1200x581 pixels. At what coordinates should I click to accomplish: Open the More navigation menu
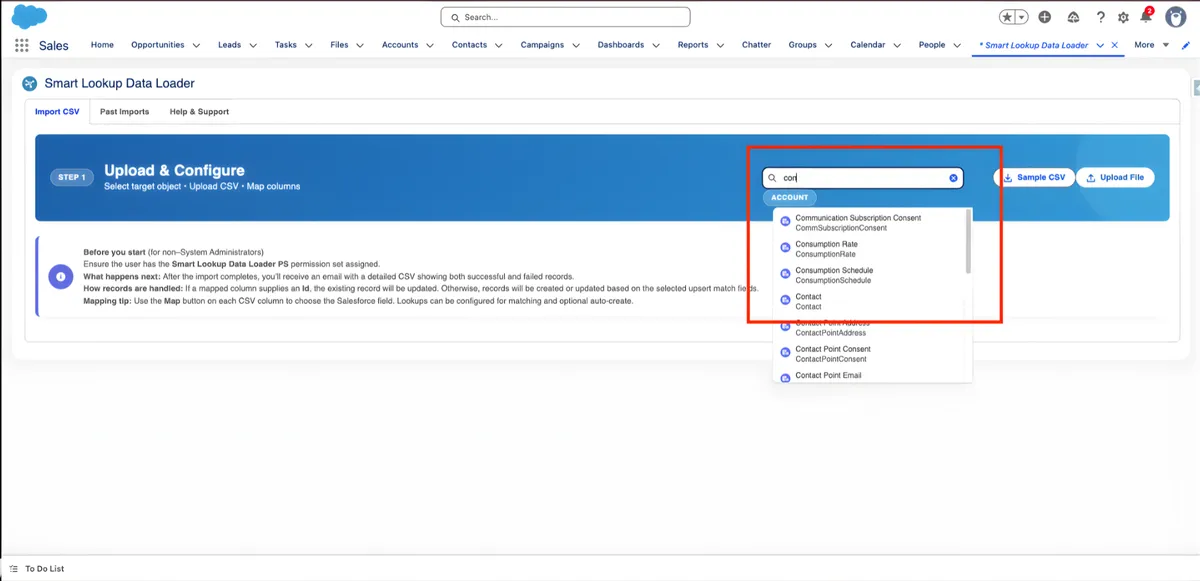pyautogui.click(x=1151, y=45)
